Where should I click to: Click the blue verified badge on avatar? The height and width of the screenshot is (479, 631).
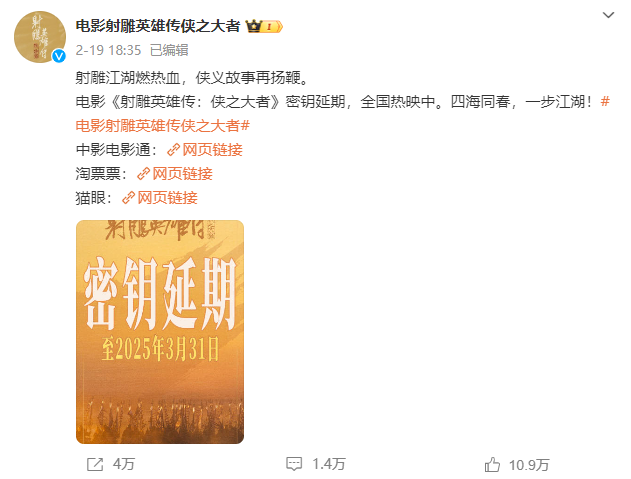tap(59, 56)
